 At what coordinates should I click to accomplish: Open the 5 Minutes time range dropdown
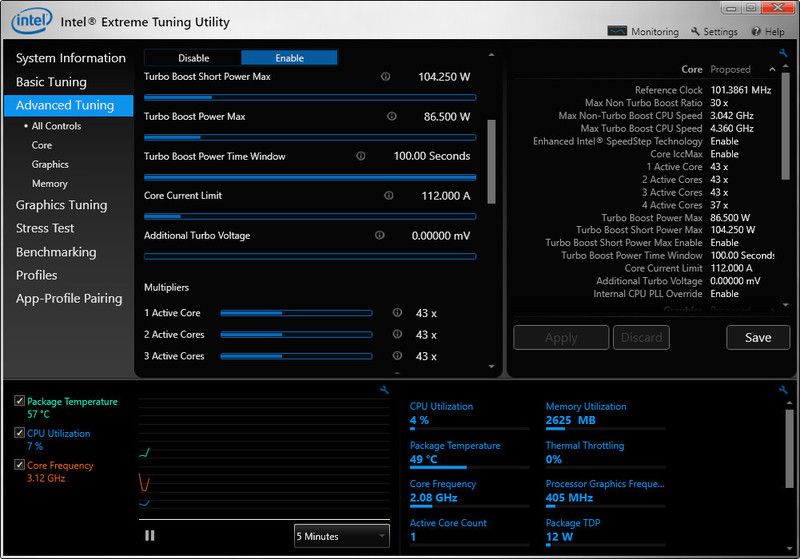(342, 536)
